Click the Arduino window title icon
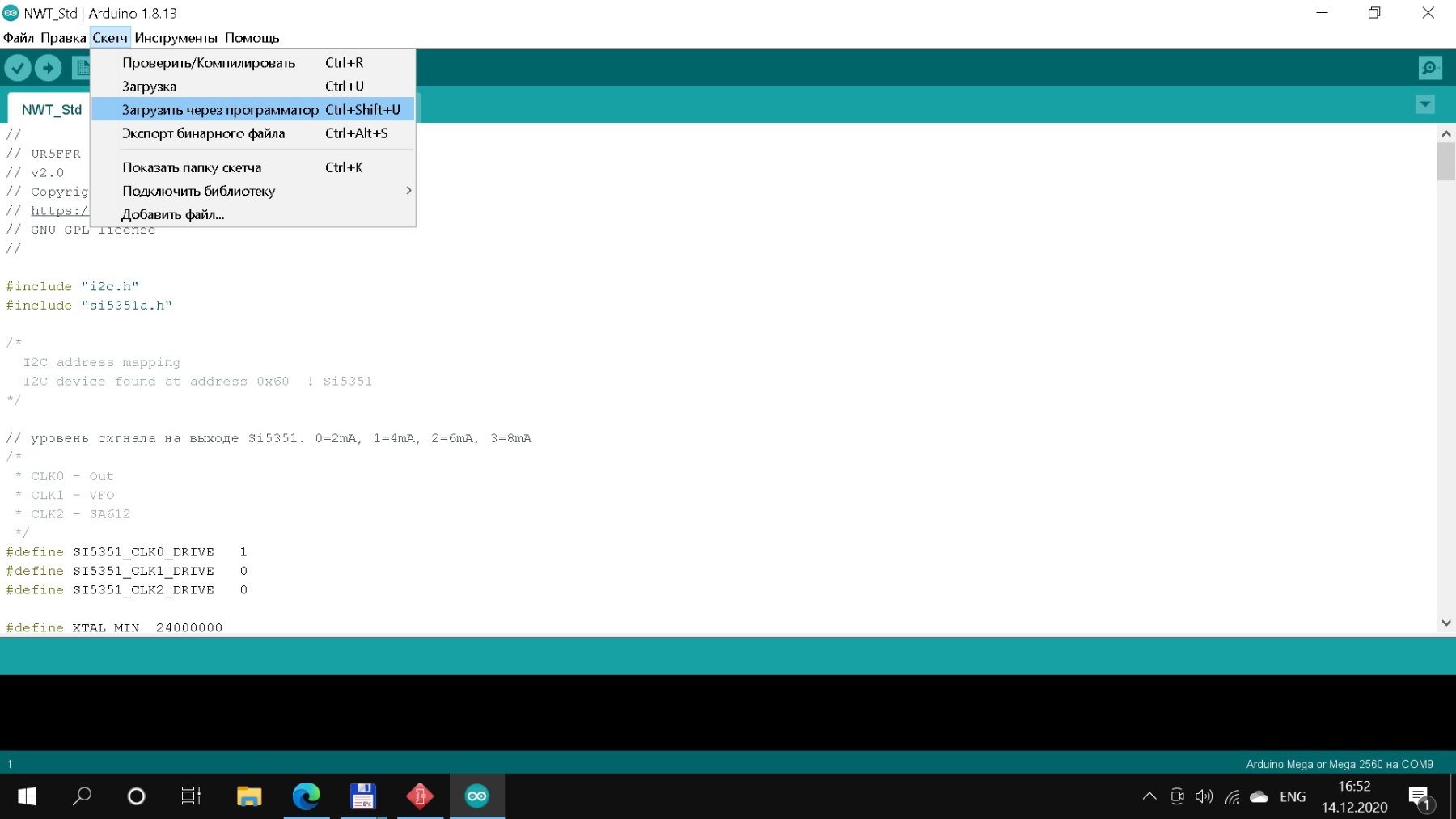This screenshot has height=819, width=1456. click(x=11, y=13)
